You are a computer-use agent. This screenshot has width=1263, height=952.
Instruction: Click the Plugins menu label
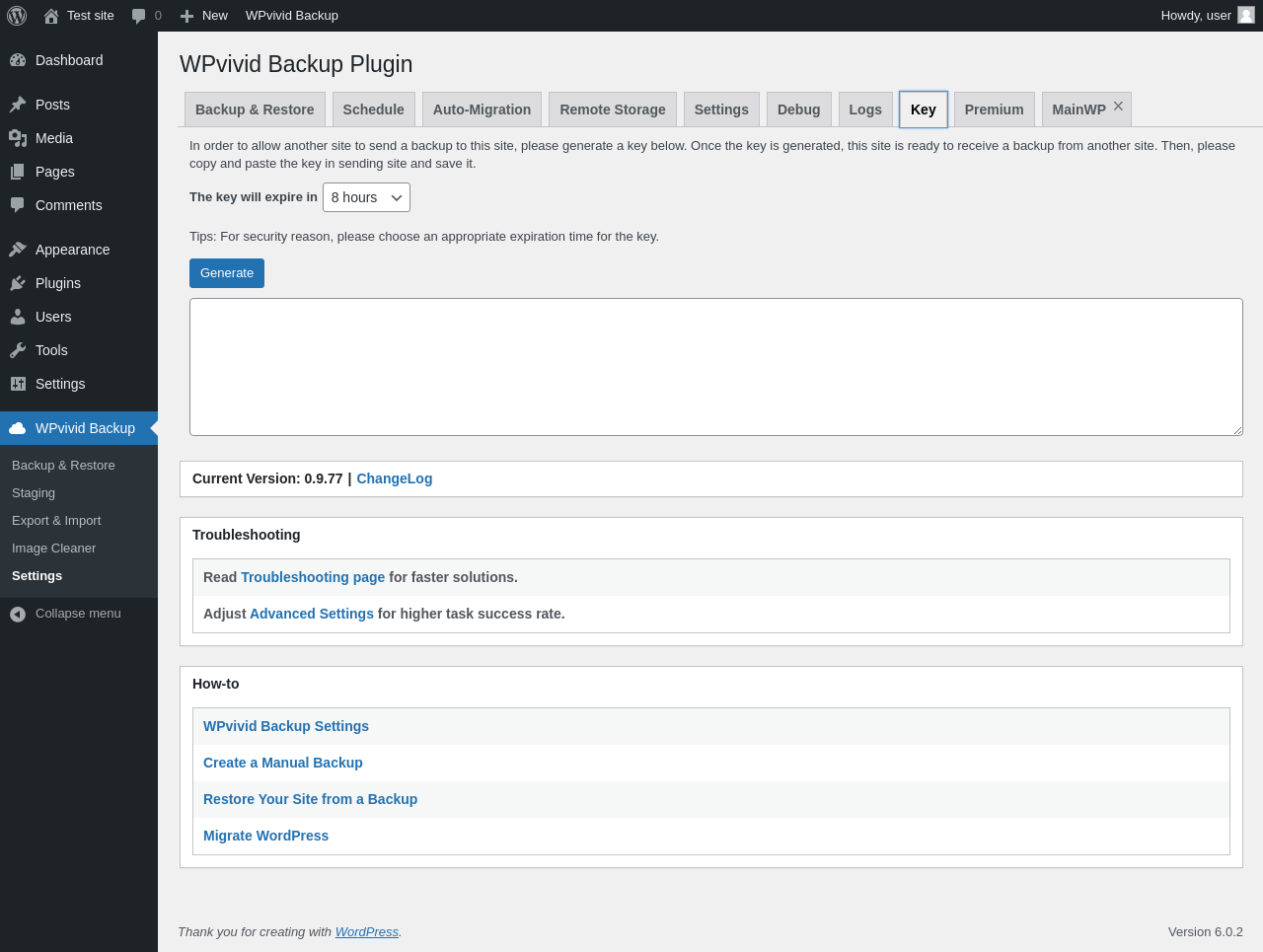click(x=58, y=283)
